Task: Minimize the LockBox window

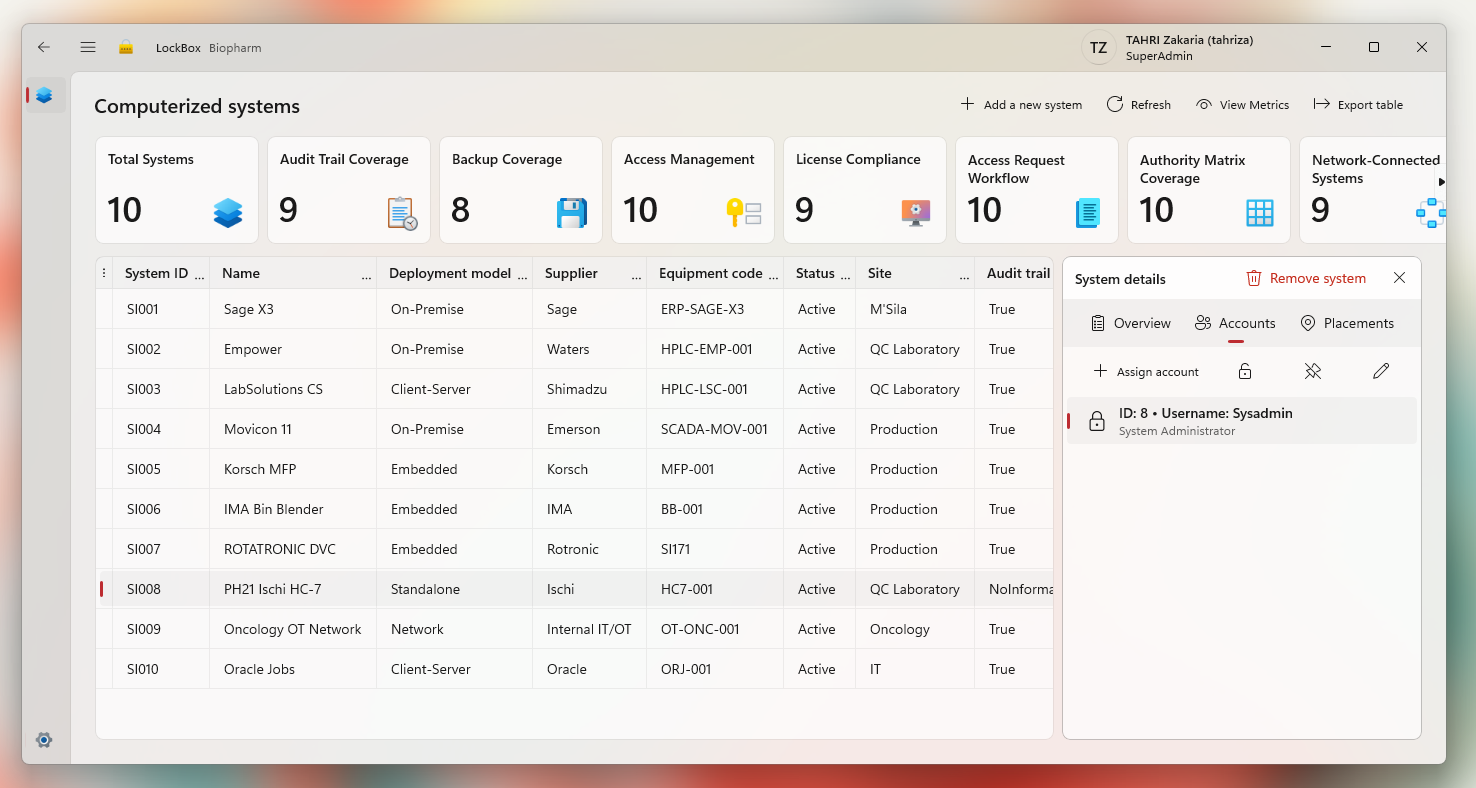Action: (x=1326, y=47)
